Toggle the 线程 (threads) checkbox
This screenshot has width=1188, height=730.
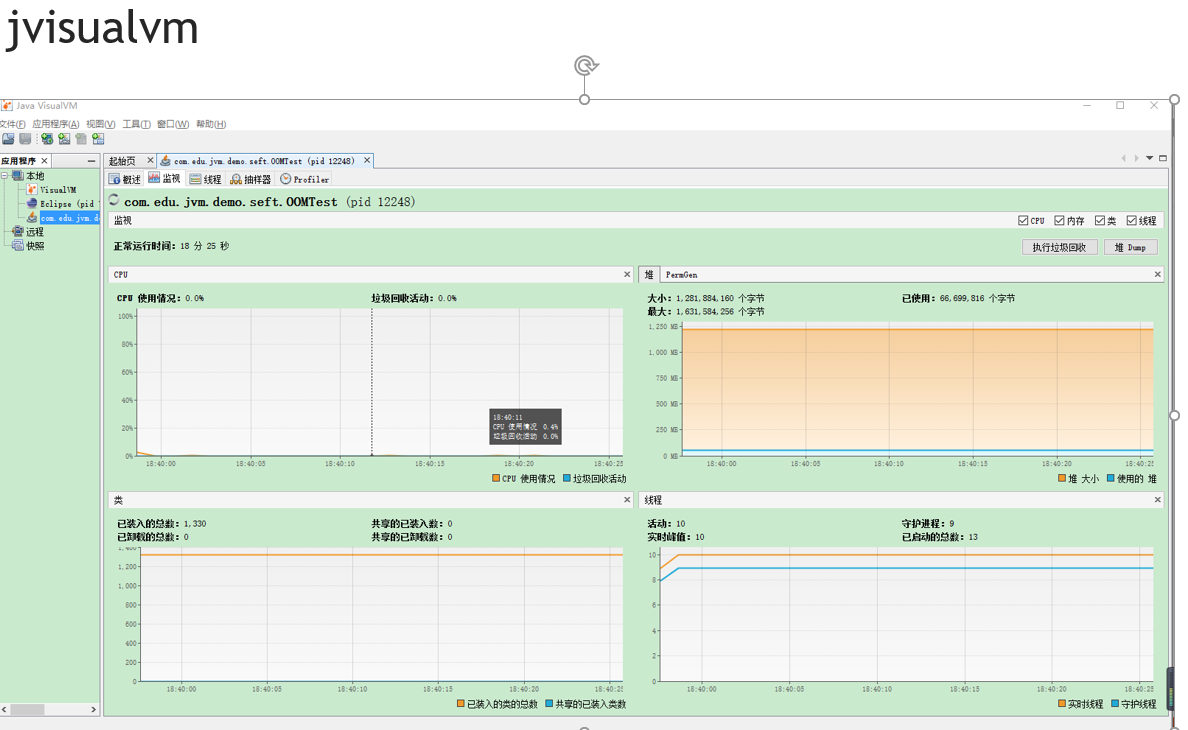(1131, 220)
